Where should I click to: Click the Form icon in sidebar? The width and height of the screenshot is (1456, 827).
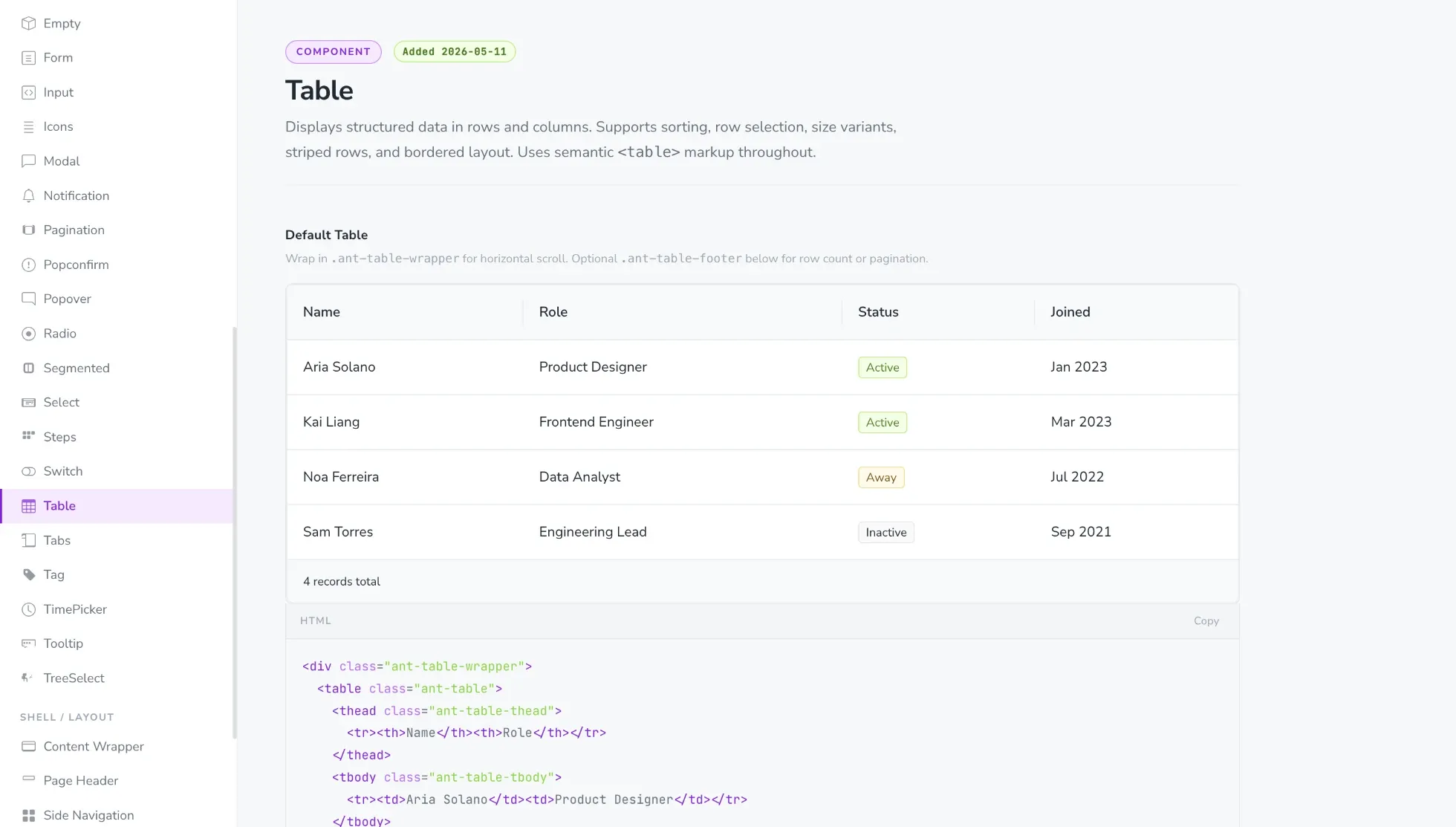pos(28,58)
